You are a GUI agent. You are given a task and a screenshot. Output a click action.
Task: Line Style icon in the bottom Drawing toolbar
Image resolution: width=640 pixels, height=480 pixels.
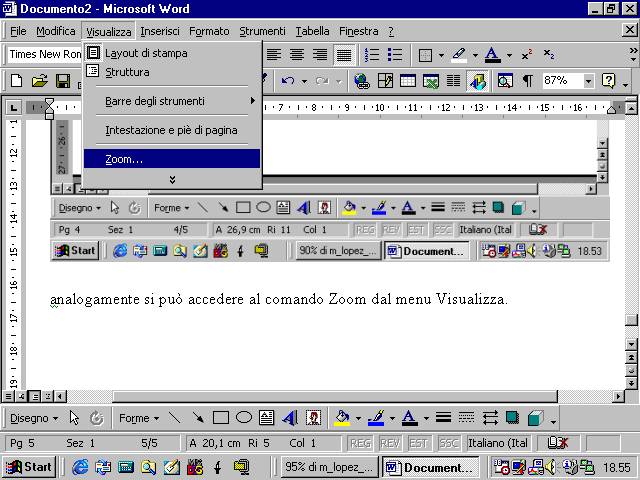coord(443,417)
